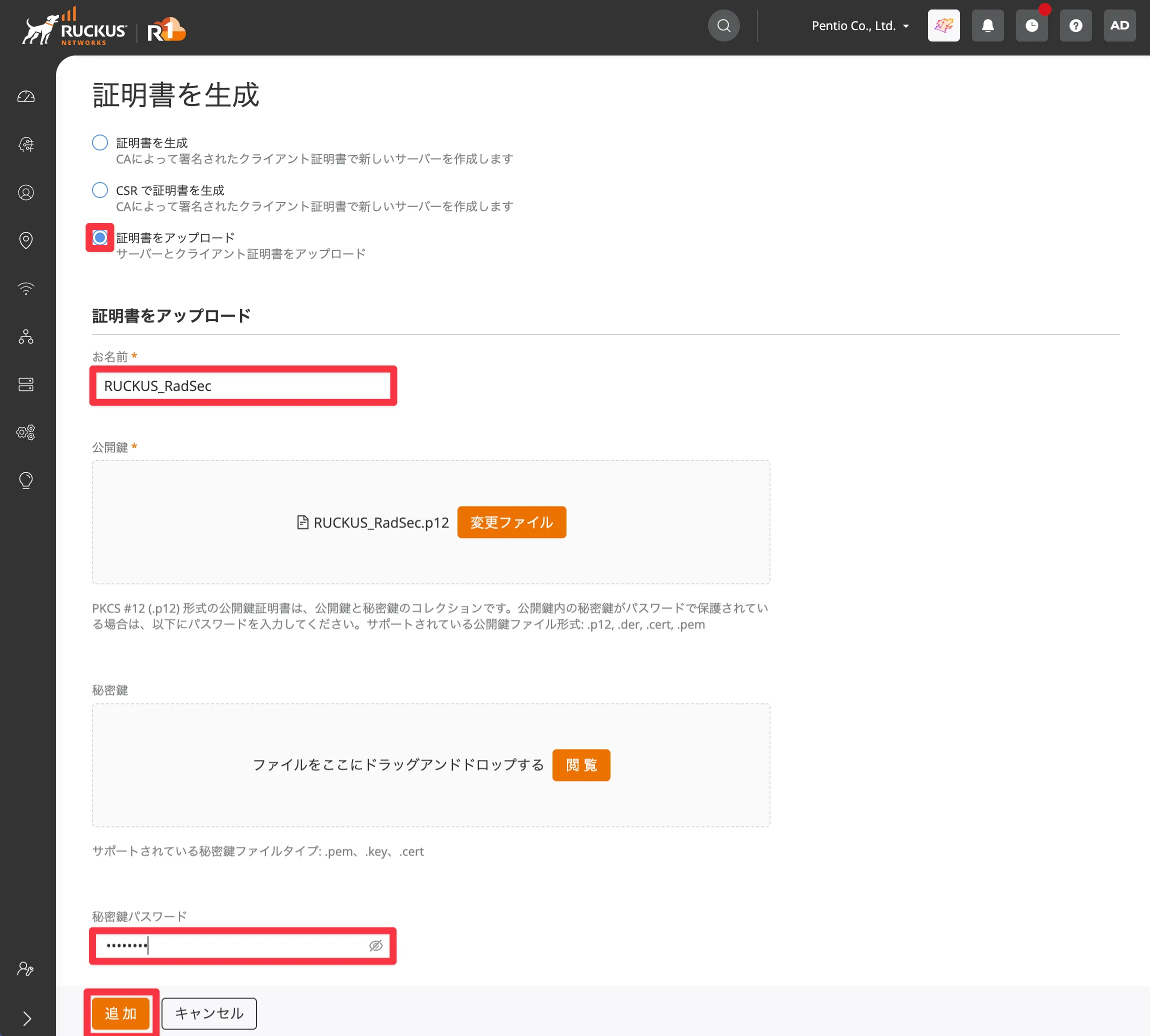Click the 秘密鍵パスワード password field

point(243,946)
